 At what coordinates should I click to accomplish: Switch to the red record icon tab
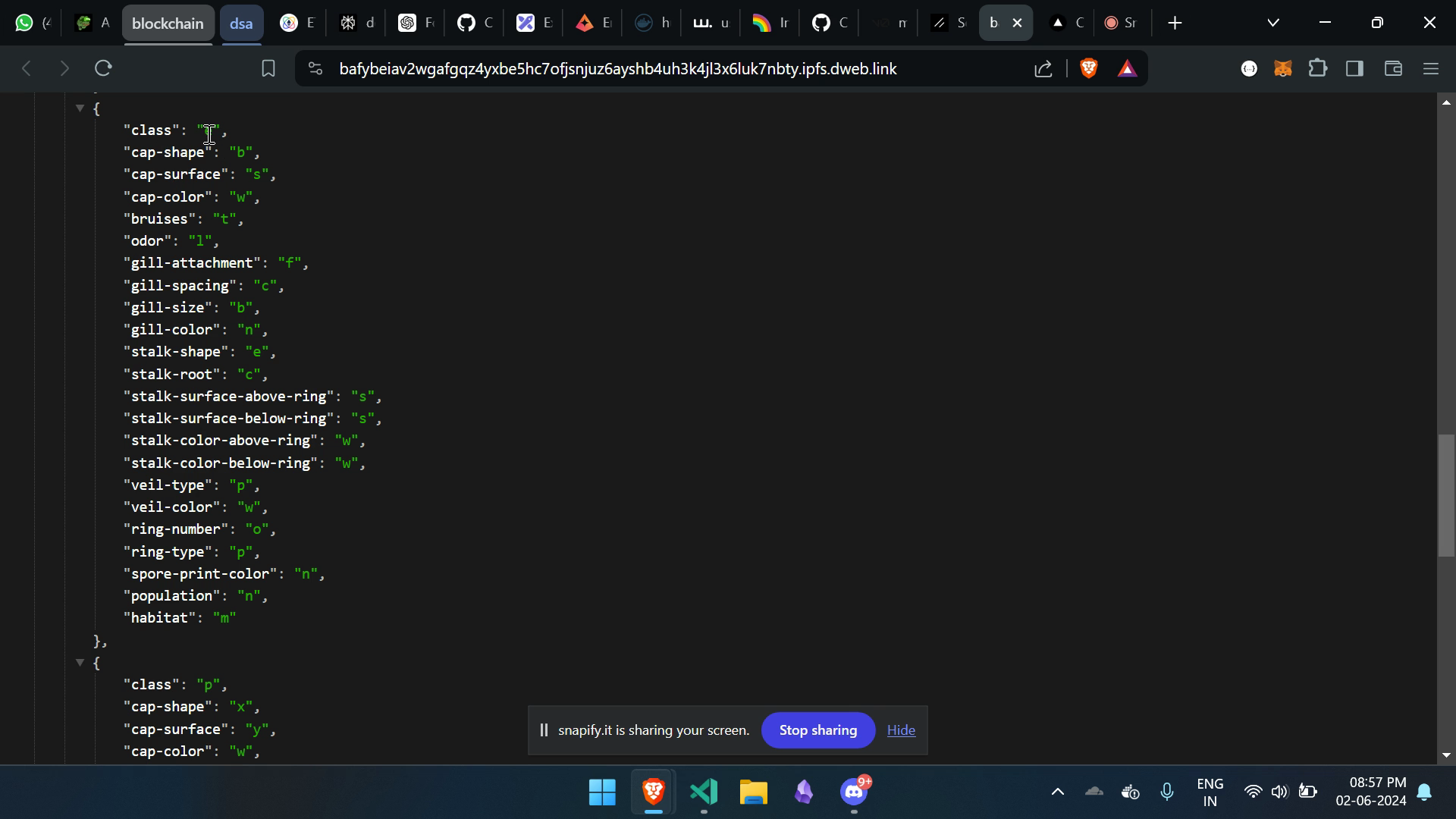(x=1119, y=24)
